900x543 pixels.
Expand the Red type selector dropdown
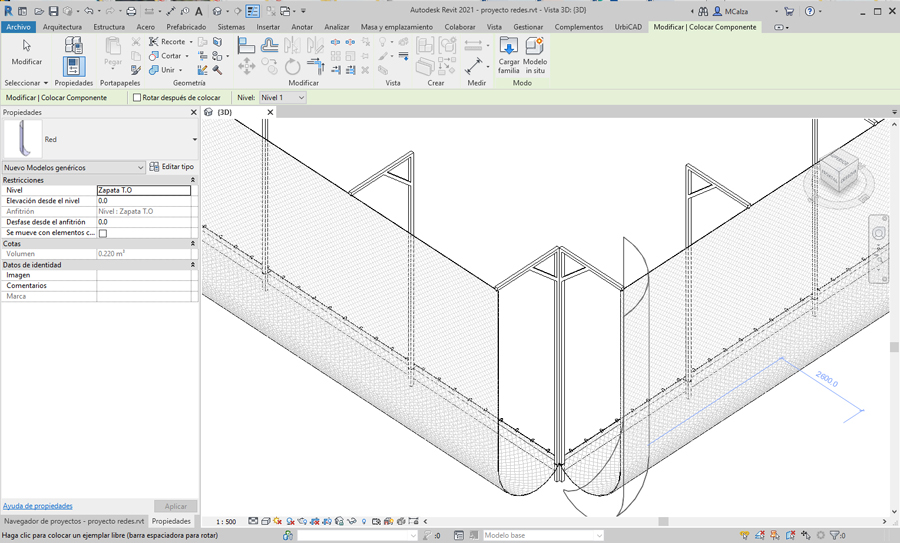point(194,140)
